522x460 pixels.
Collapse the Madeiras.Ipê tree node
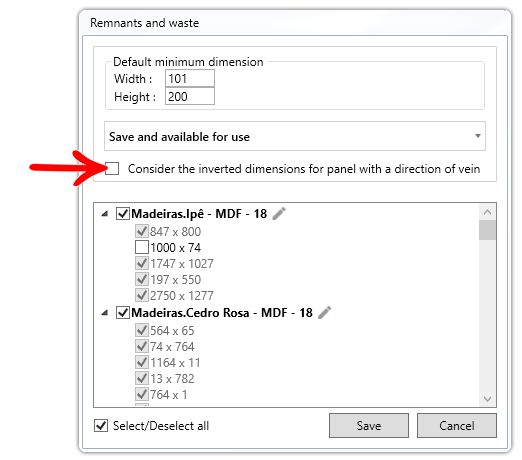(x=105, y=214)
